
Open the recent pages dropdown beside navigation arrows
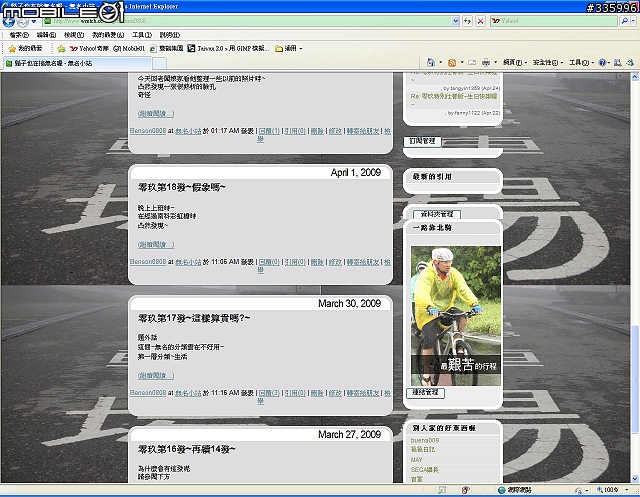click(34, 22)
